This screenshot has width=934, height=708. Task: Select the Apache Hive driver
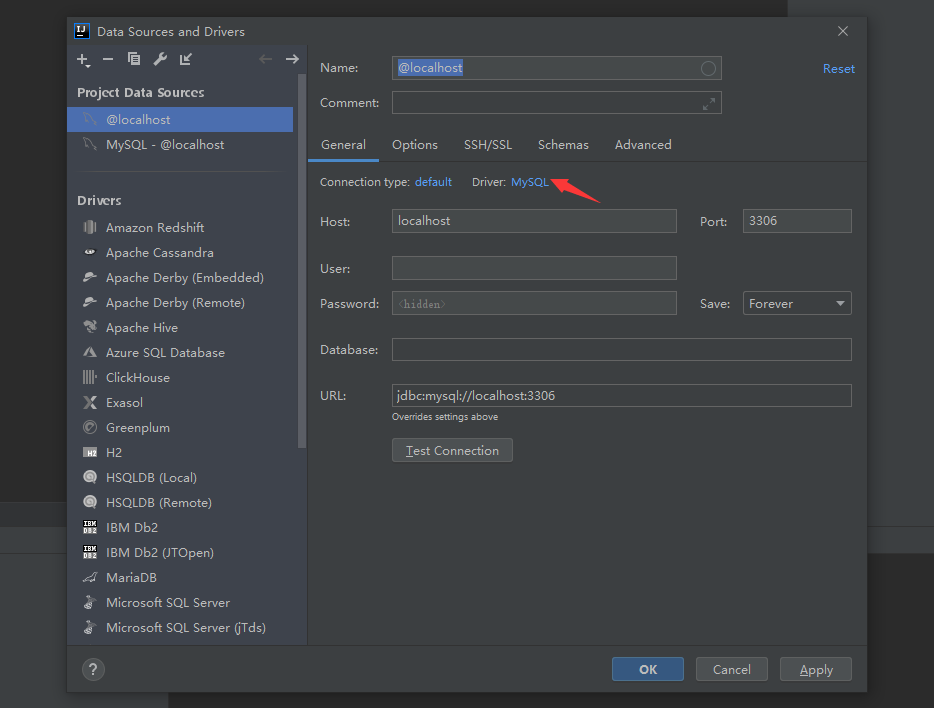point(182,328)
